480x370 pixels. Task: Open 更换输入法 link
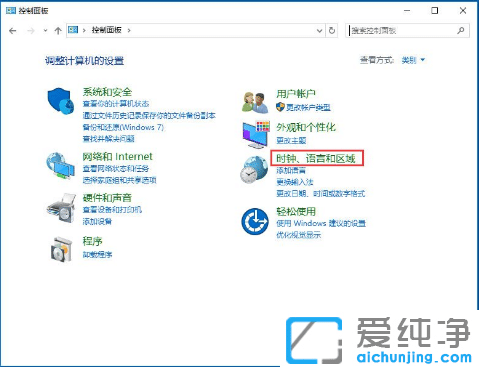[295, 182]
